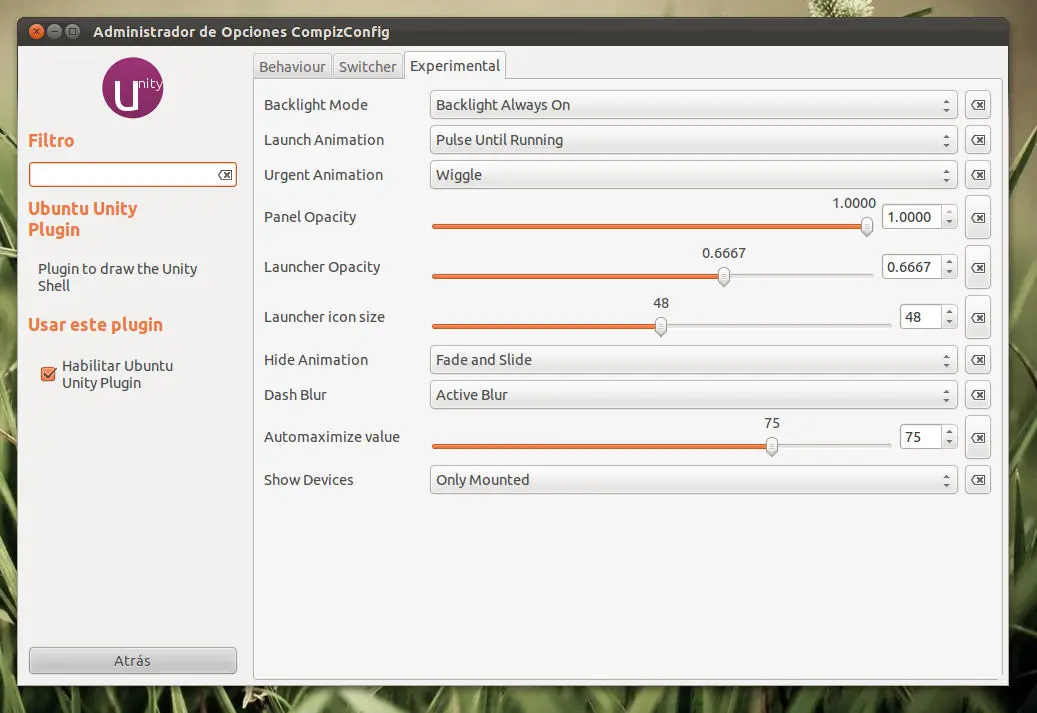The width and height of the screenshot is (1037, 713).
Task: Decrease Launcher Opacity with stepper down arrow
Action: [x=949, y=273]
